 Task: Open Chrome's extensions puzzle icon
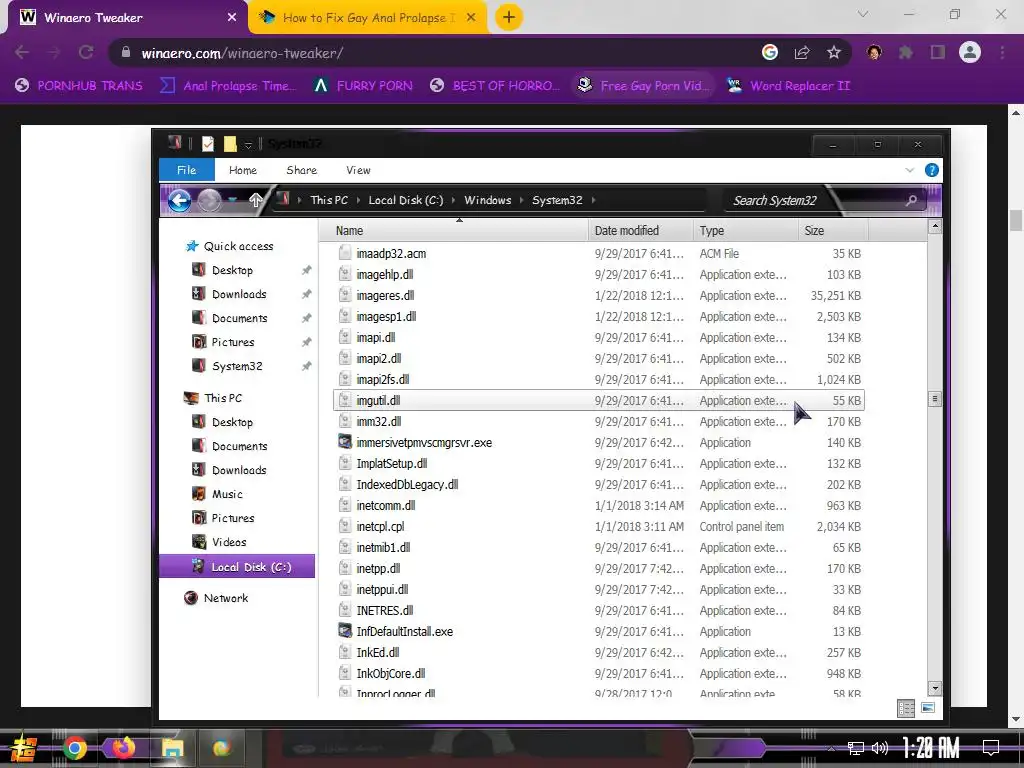[x=906, y=52]
